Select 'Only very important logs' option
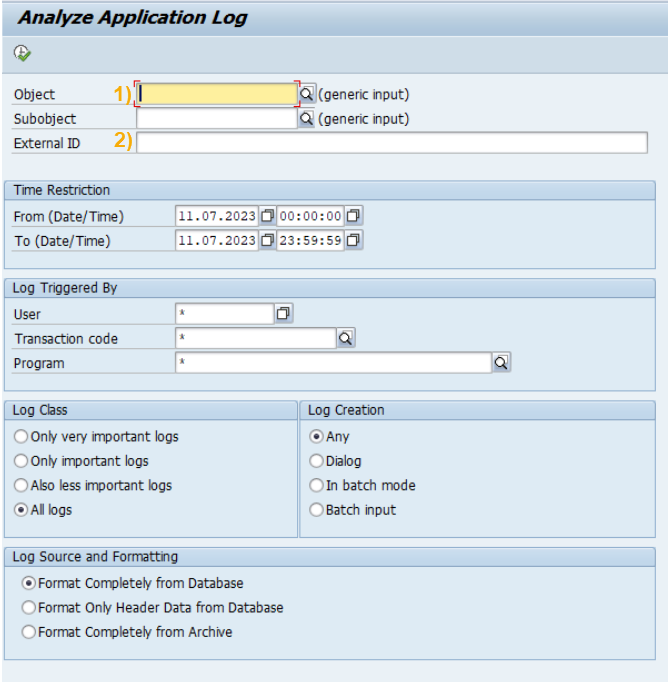Viewport: 668px width, 682px height. click(x=21, y=437)
